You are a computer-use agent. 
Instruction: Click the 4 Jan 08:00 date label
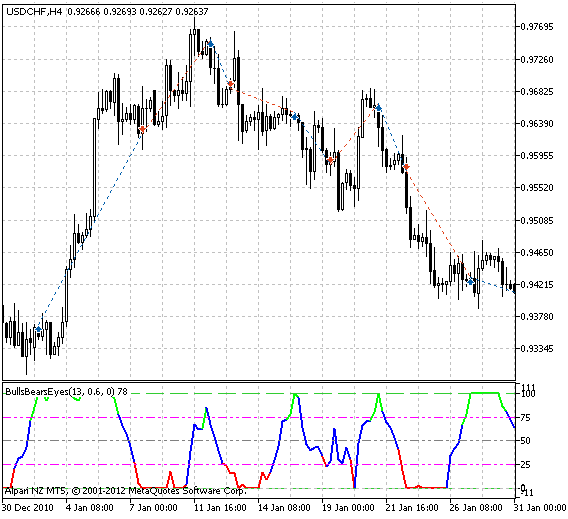click(x=89, y=508)
